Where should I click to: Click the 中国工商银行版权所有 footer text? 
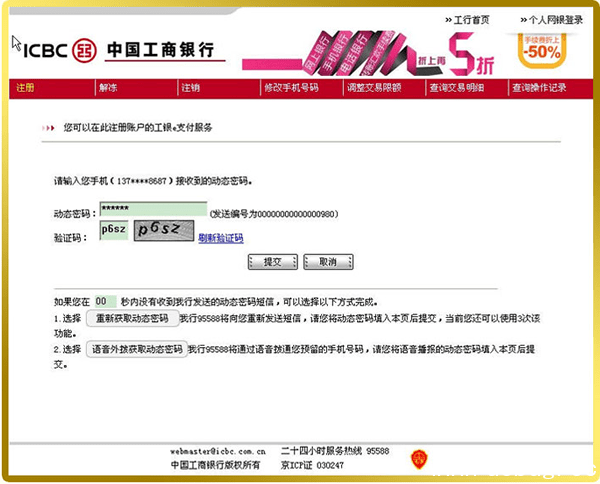pyautogui.click(x=215, y=465)
